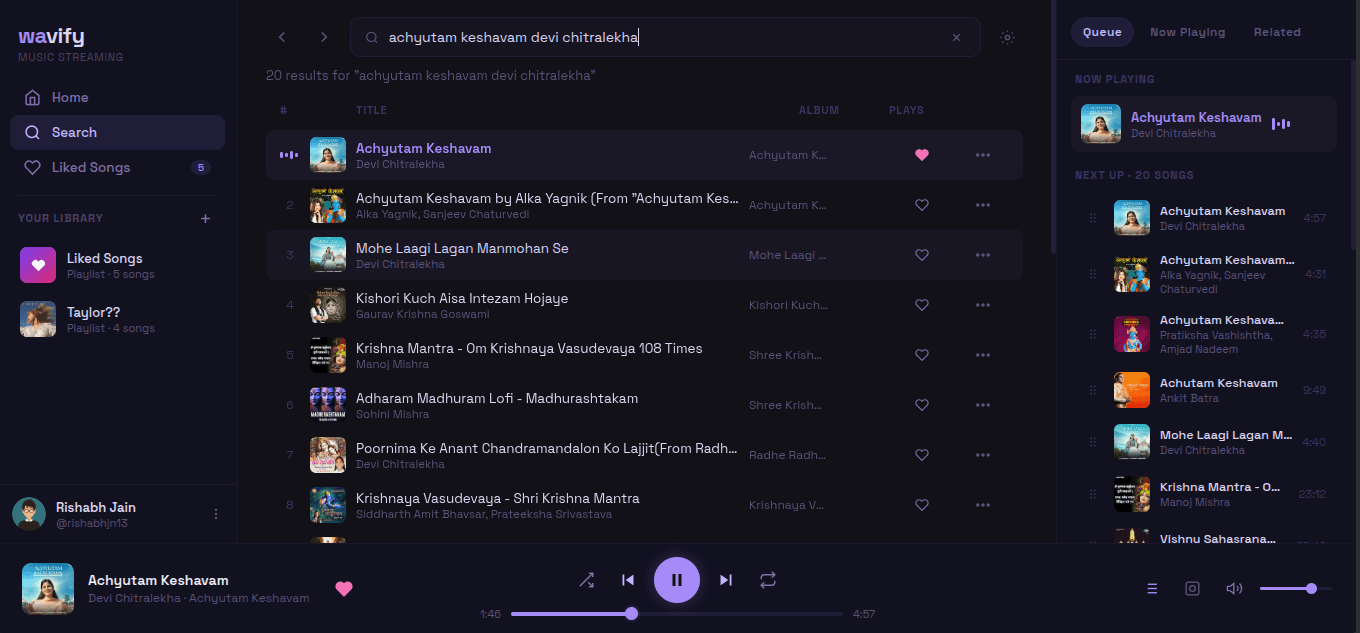The image size is (1360, 633).
Task: Open the Taylor?? playlist
Action: tap(118, 319)
